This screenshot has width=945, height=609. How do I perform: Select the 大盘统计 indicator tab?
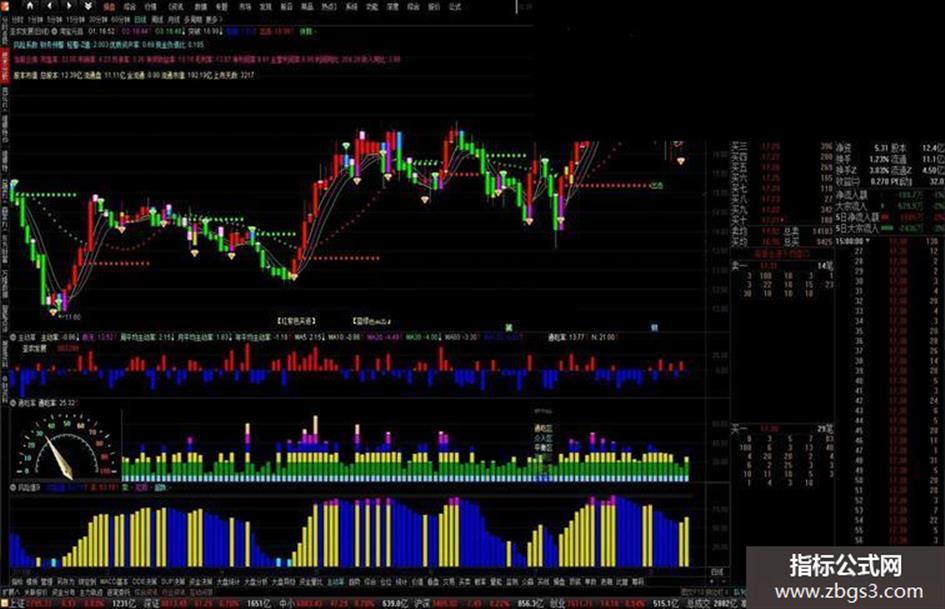[x=228, y=582]
